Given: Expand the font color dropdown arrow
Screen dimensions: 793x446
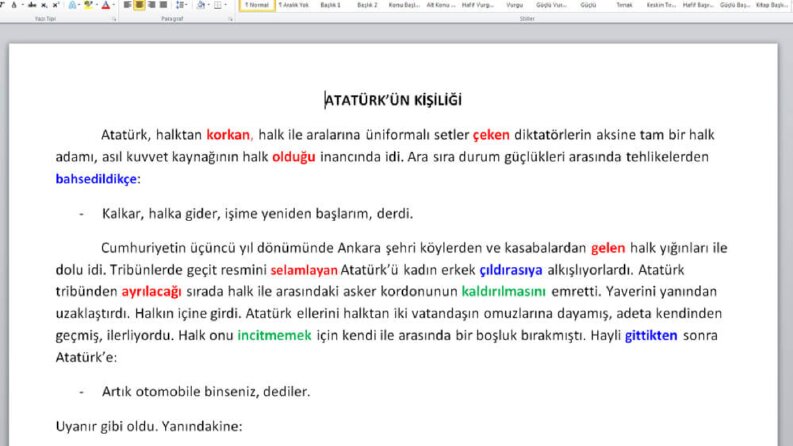Looking at the screenshot, I should click(x=114, y=5).
